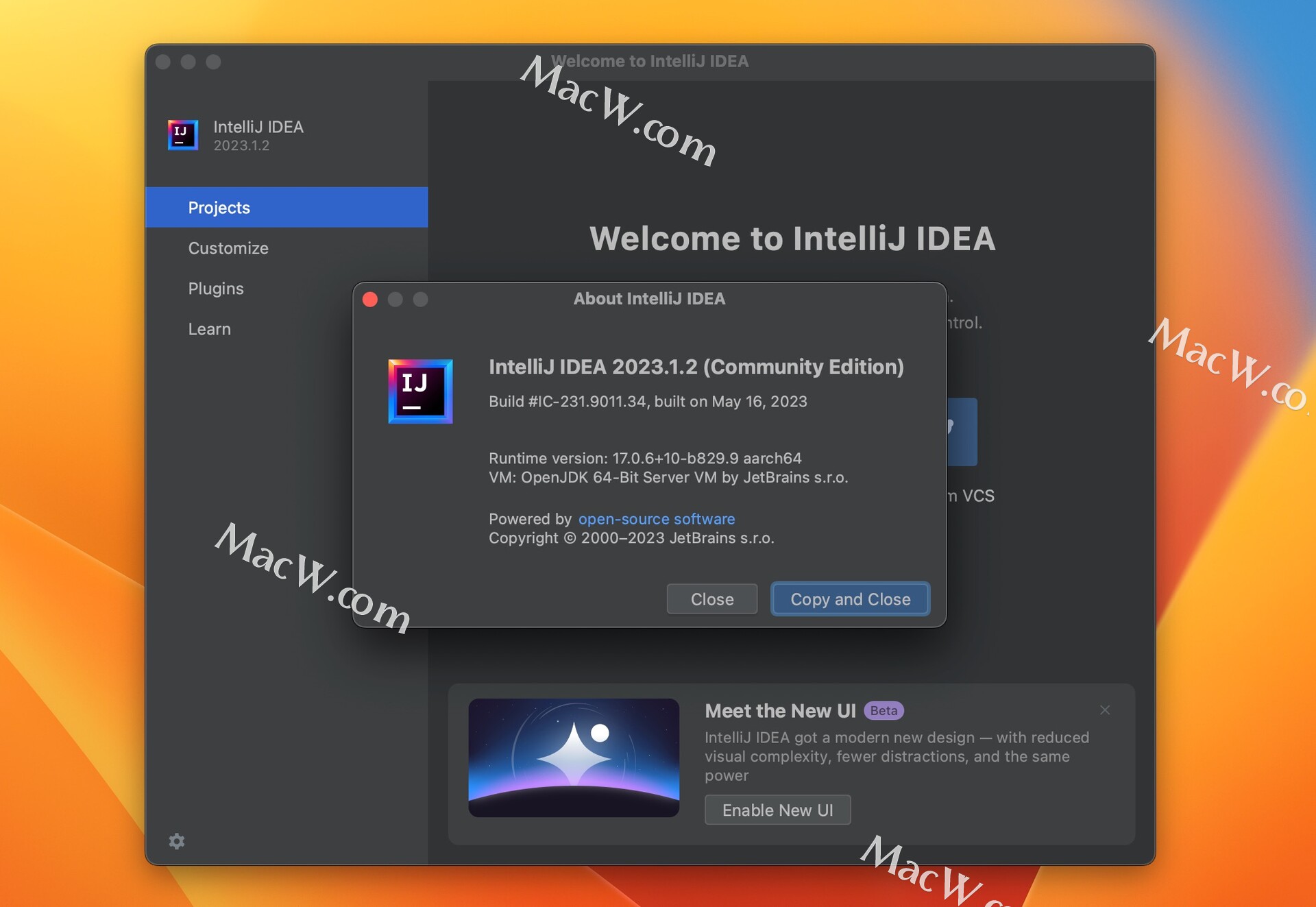Viewport: 1316px width, 907px height.
Task: Close the About IntelliJ IDEA dialog with red button
Action: tap(370, 300)
